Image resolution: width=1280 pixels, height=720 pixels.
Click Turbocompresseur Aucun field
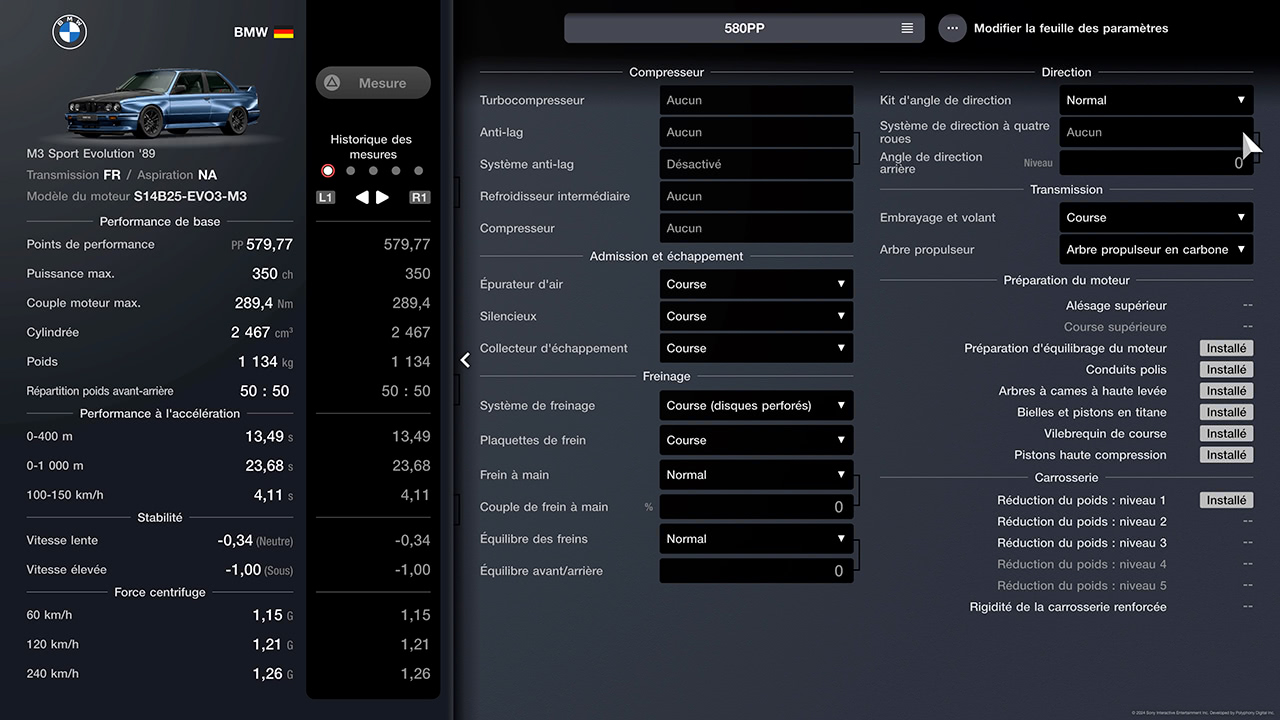[756, 100]
